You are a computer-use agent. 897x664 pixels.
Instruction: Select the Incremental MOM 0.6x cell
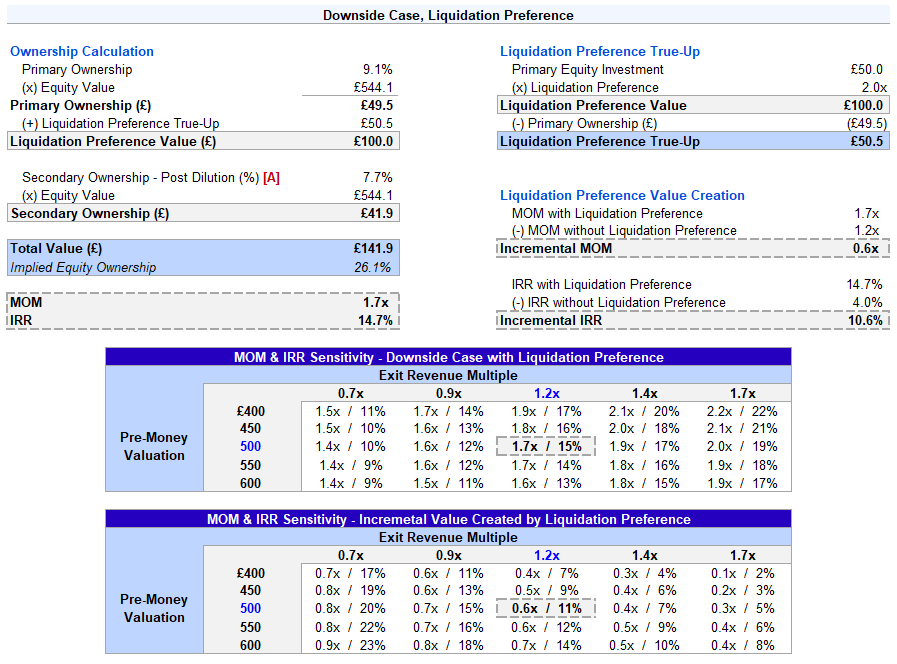pyautogui.click(x=866, y=249)
